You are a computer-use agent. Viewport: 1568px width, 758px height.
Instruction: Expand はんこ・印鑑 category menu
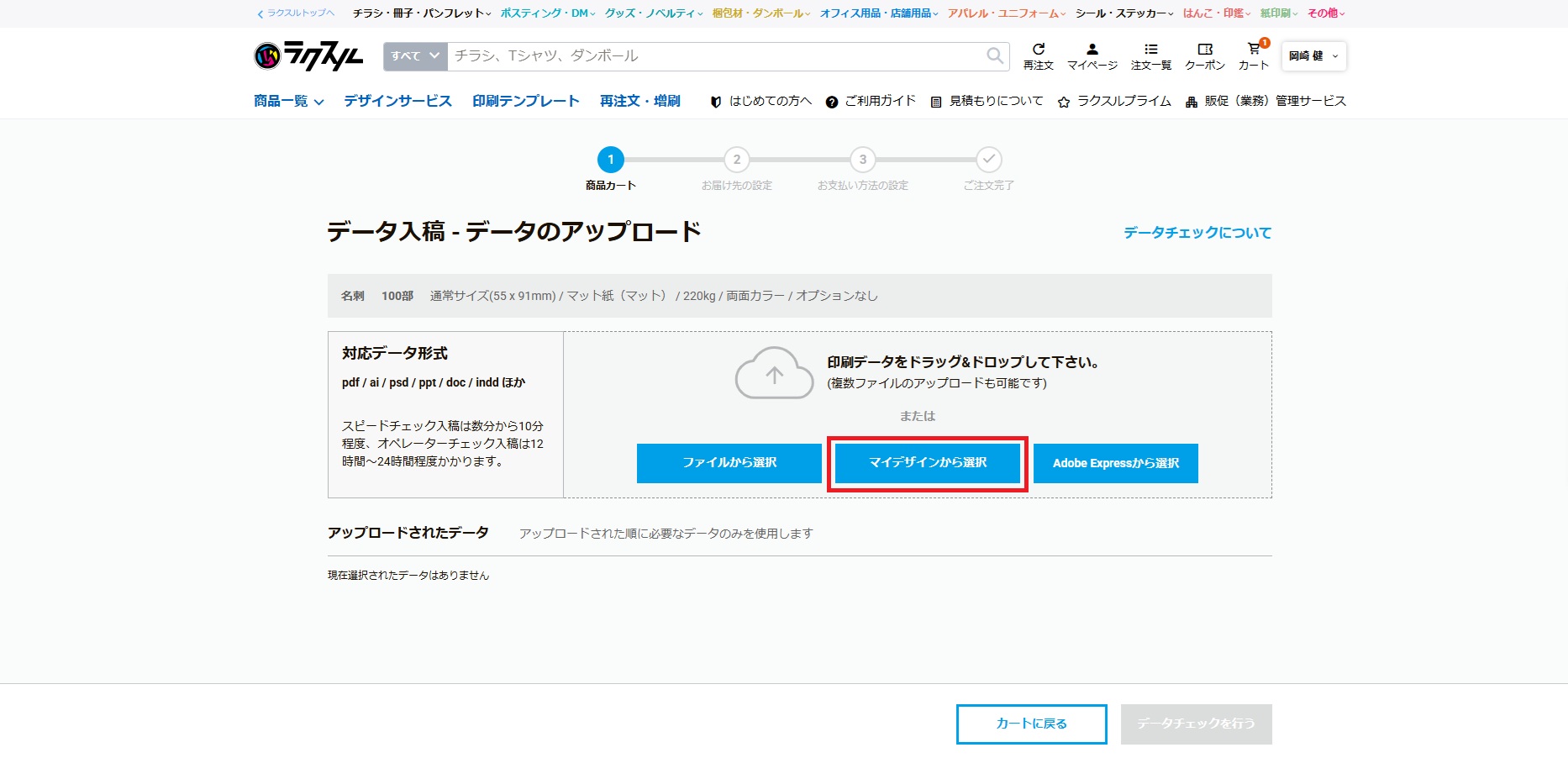(x=1217, y=13)
